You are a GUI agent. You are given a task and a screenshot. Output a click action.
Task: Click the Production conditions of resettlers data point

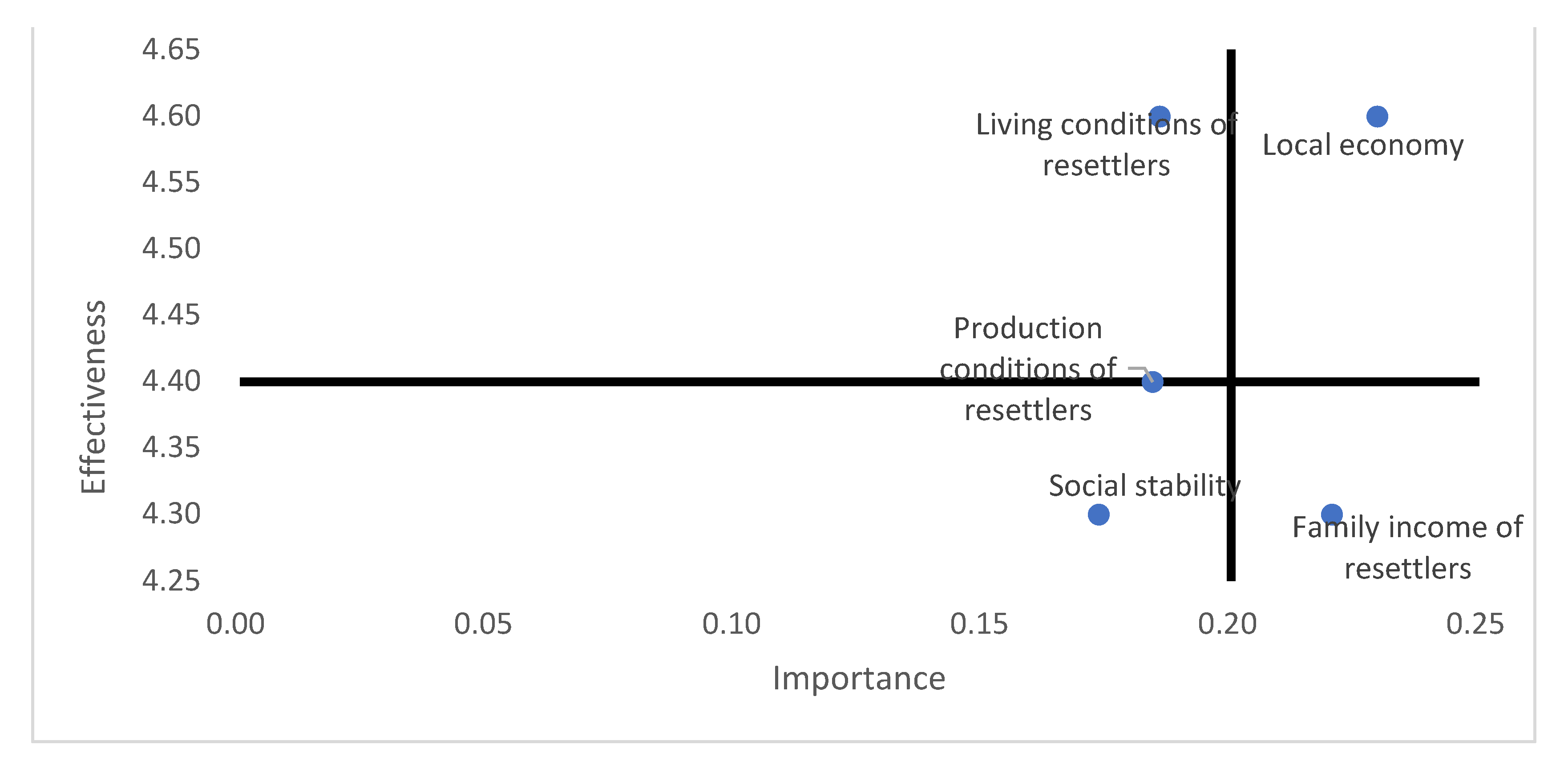tap(1152, 382)
